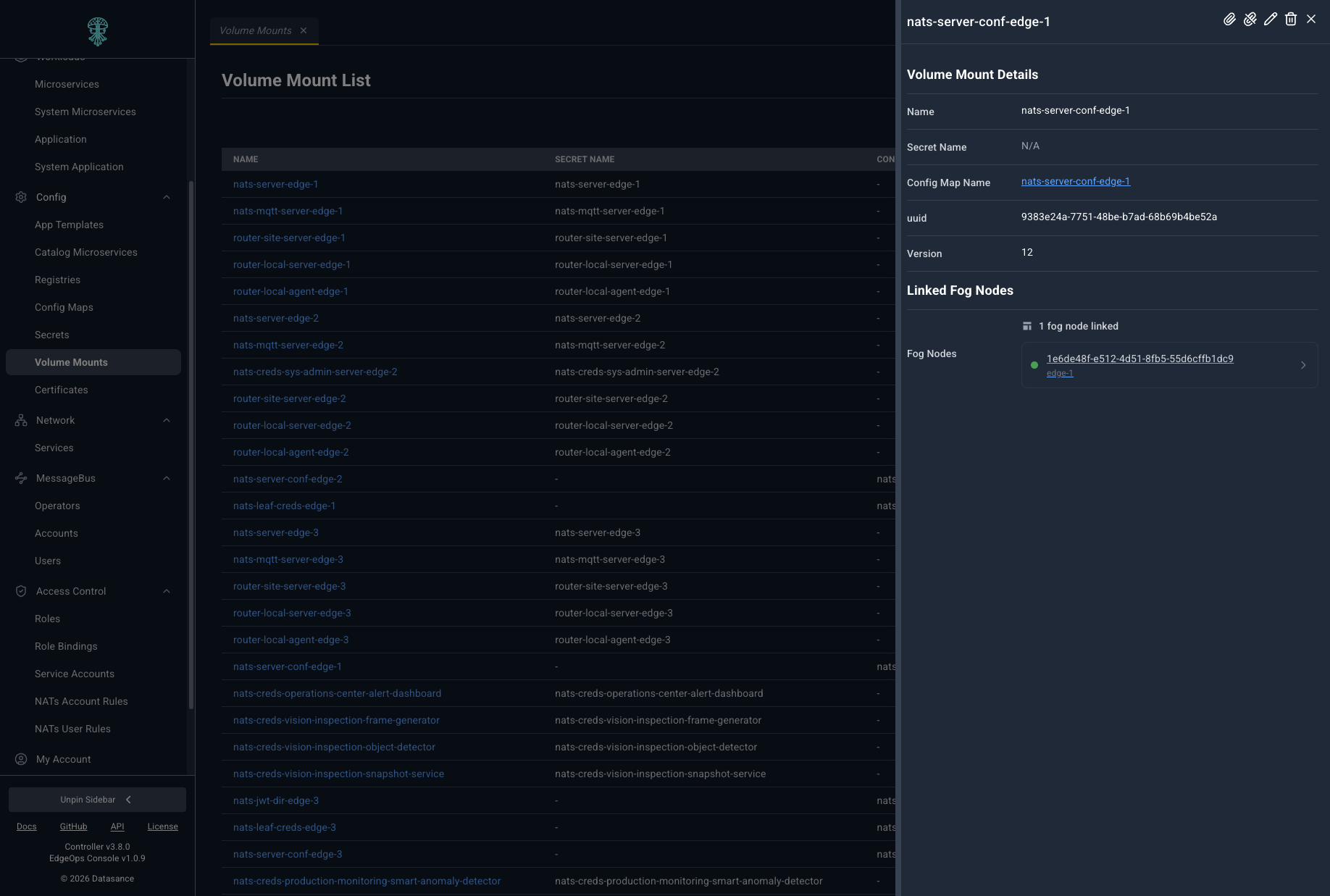The width and height of the screenshot is (1330, 896).
Task: Click the attach (paperclip) icon in details panel
Action: coord(1229,20)
